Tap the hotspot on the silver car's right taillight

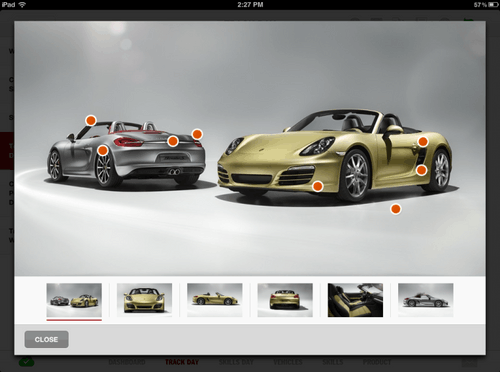pos(197,134)
